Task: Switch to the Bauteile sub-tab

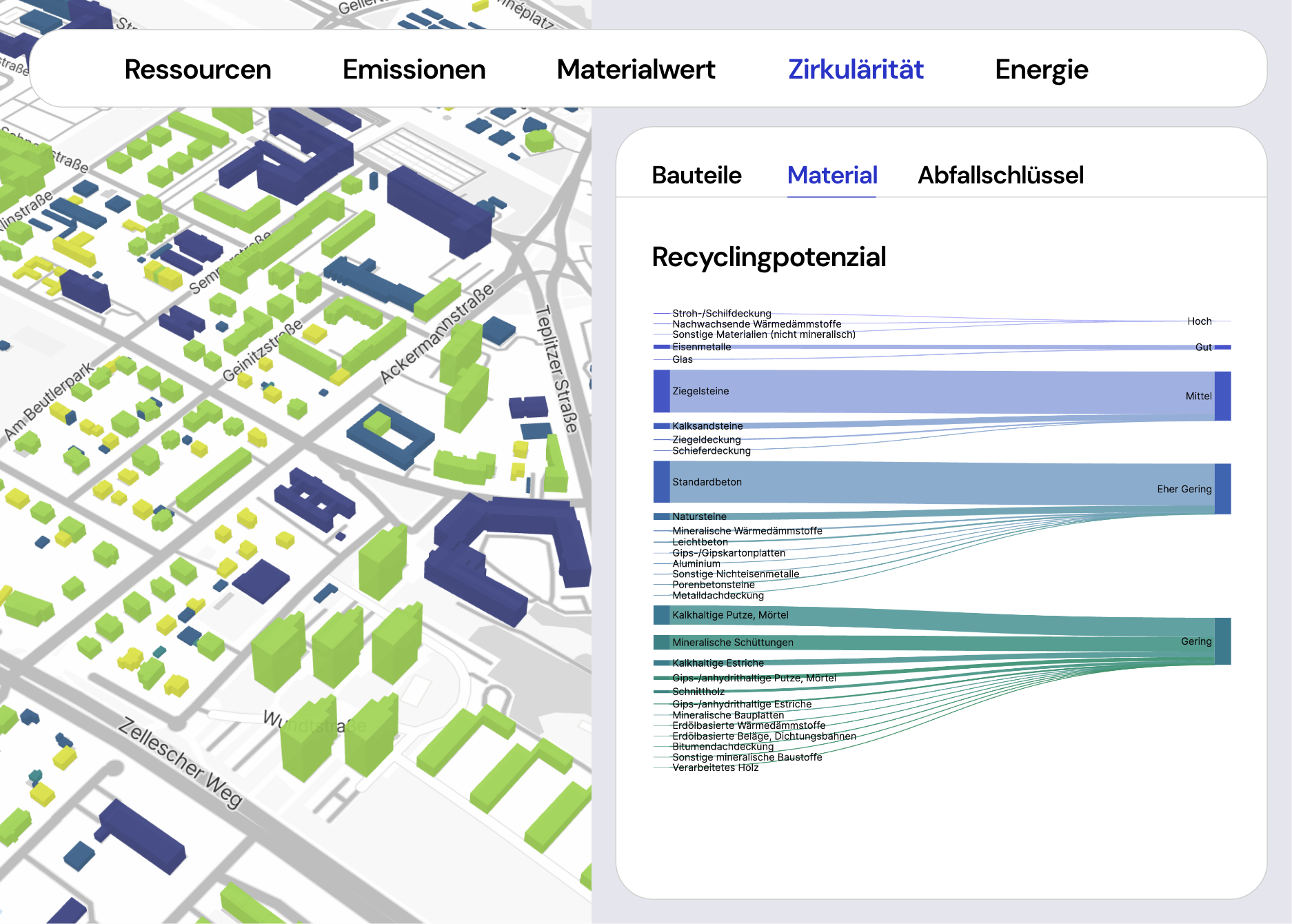Action: point(696,175)
